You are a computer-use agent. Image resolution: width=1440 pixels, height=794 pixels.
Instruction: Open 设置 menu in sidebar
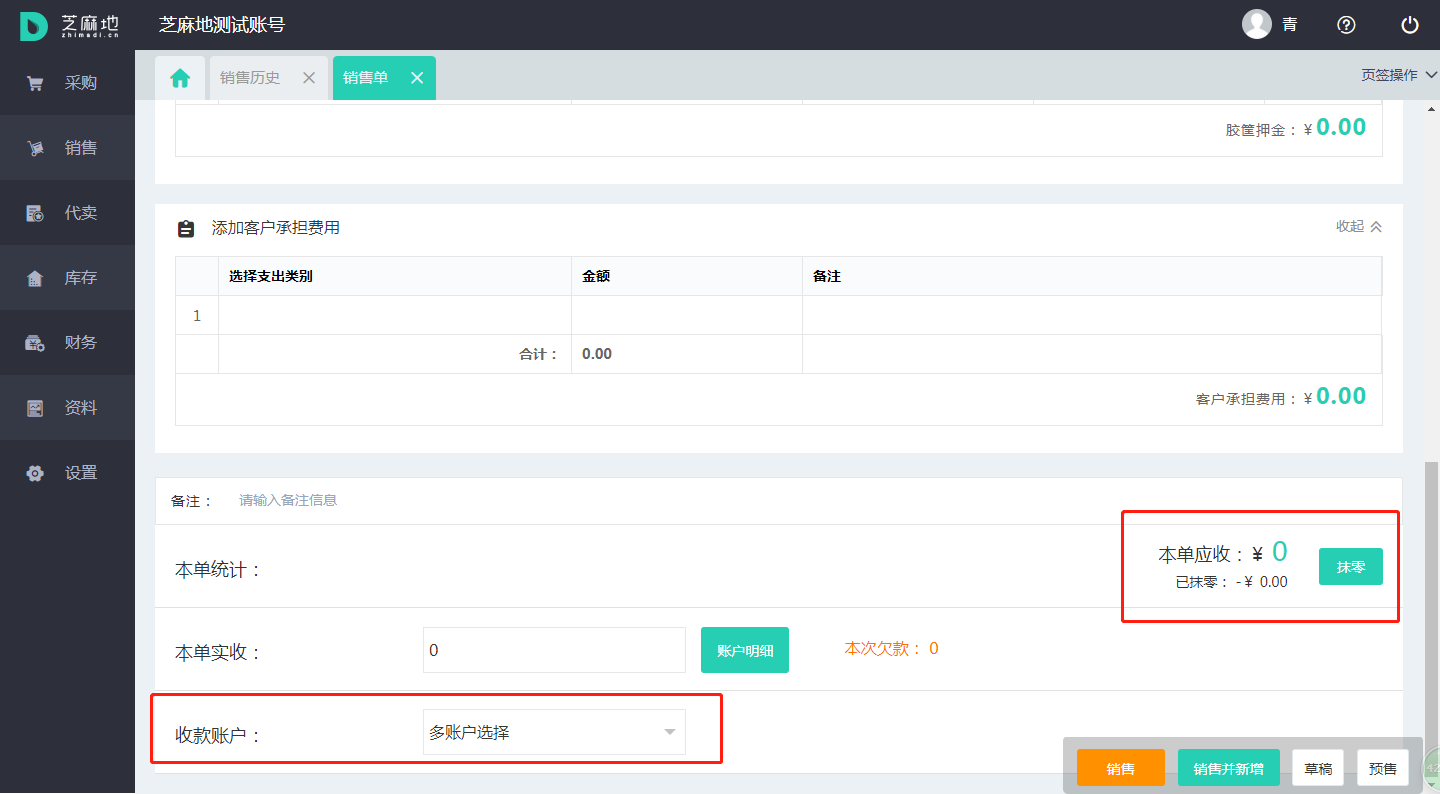pos(67,473)
